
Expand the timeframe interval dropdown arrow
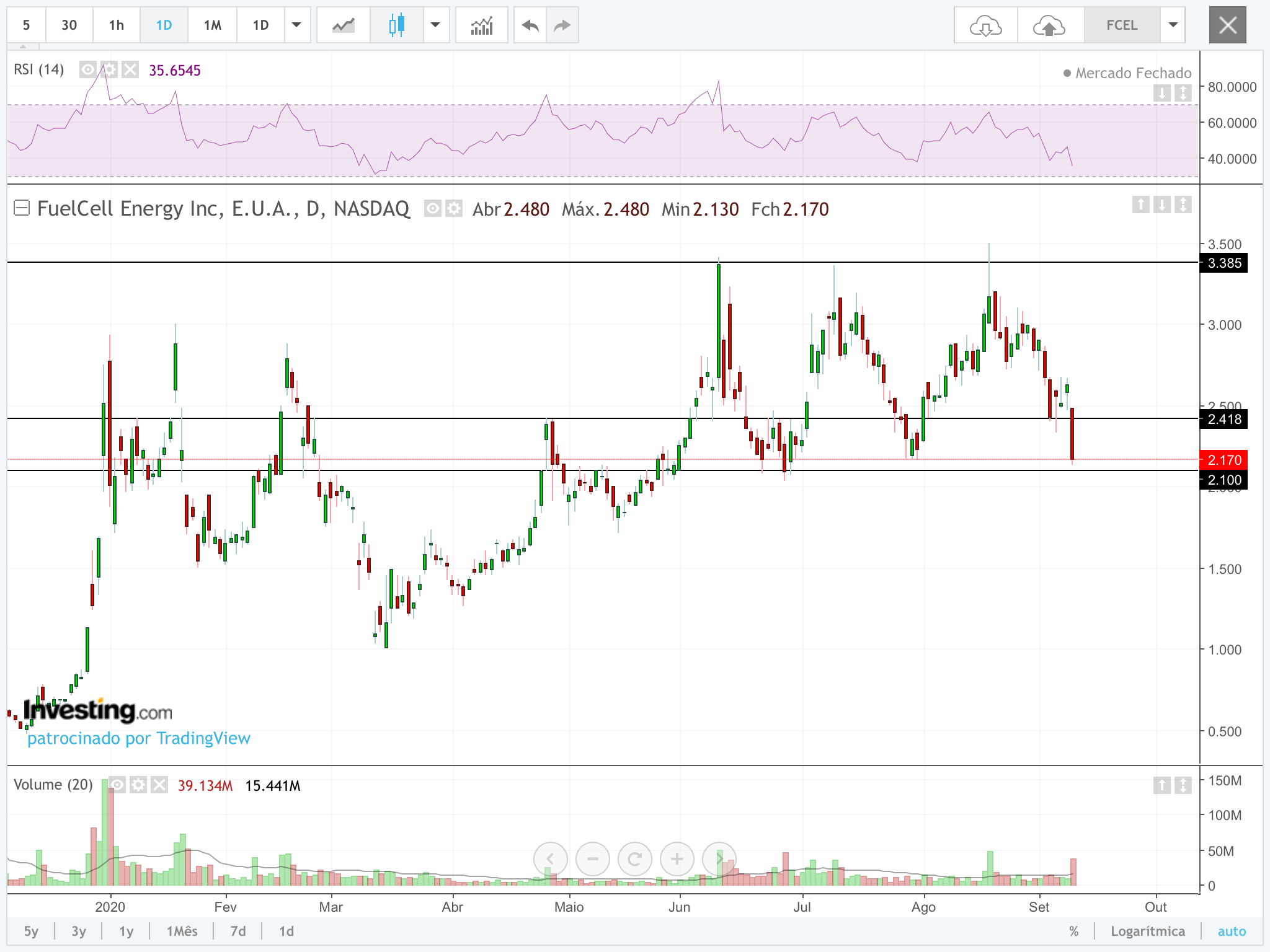tap(296, 25)
